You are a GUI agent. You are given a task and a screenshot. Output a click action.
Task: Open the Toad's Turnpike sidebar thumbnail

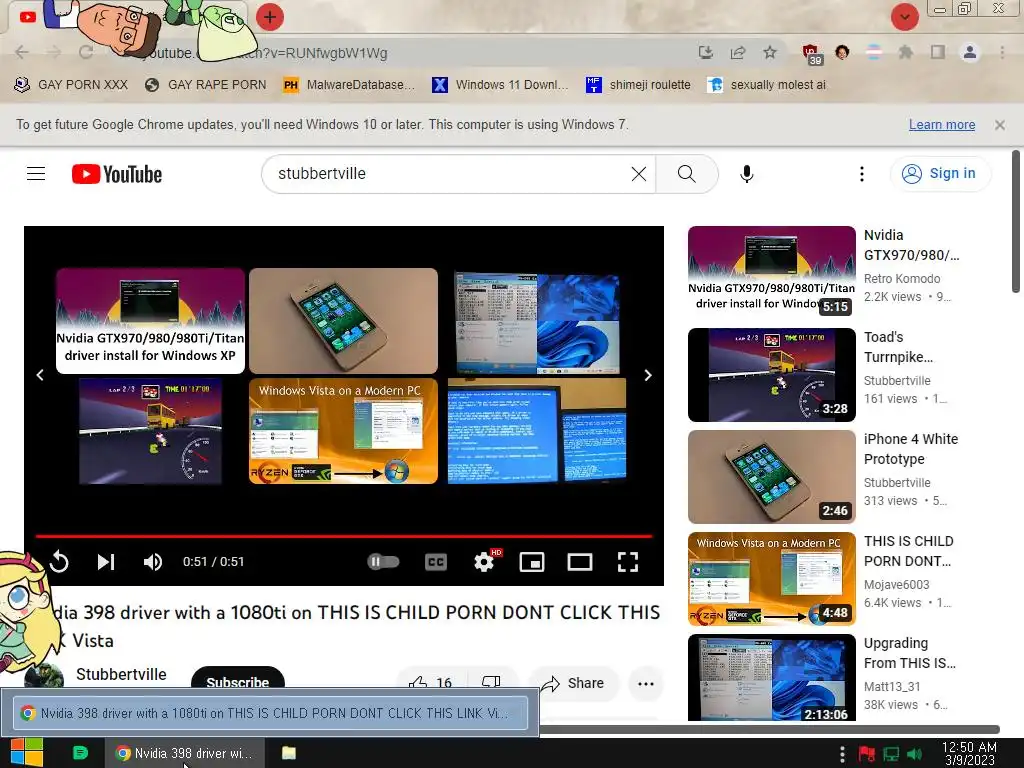click(x=772, y=375)
